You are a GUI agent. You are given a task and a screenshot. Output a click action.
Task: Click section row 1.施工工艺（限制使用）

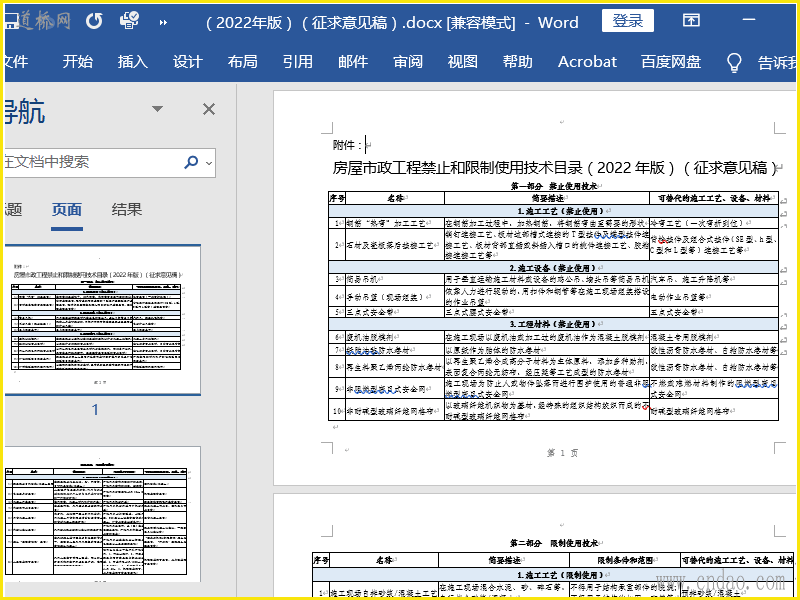coord(553,575)
